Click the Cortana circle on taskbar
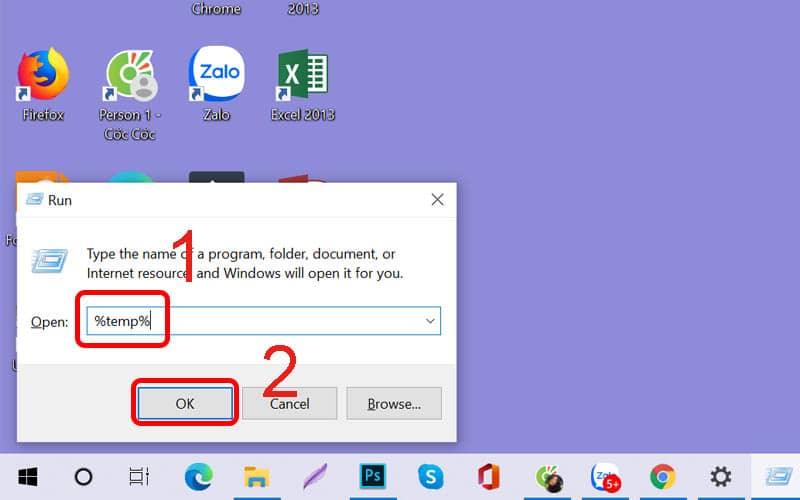The height and width of the screenshot is (500, 800). click(x=84, y=476)
